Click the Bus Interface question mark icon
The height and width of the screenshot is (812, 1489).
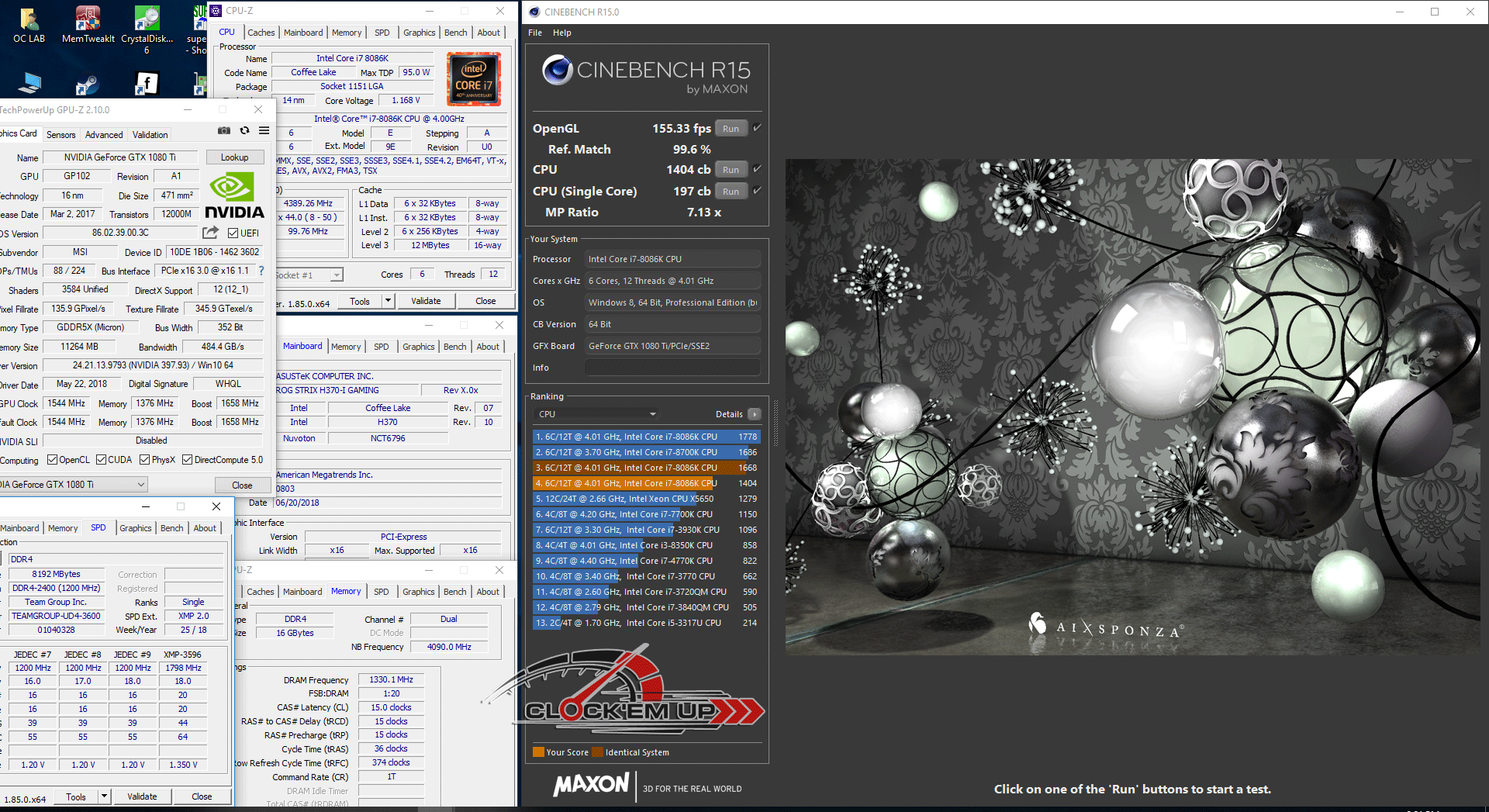click(x=261, y=271)
